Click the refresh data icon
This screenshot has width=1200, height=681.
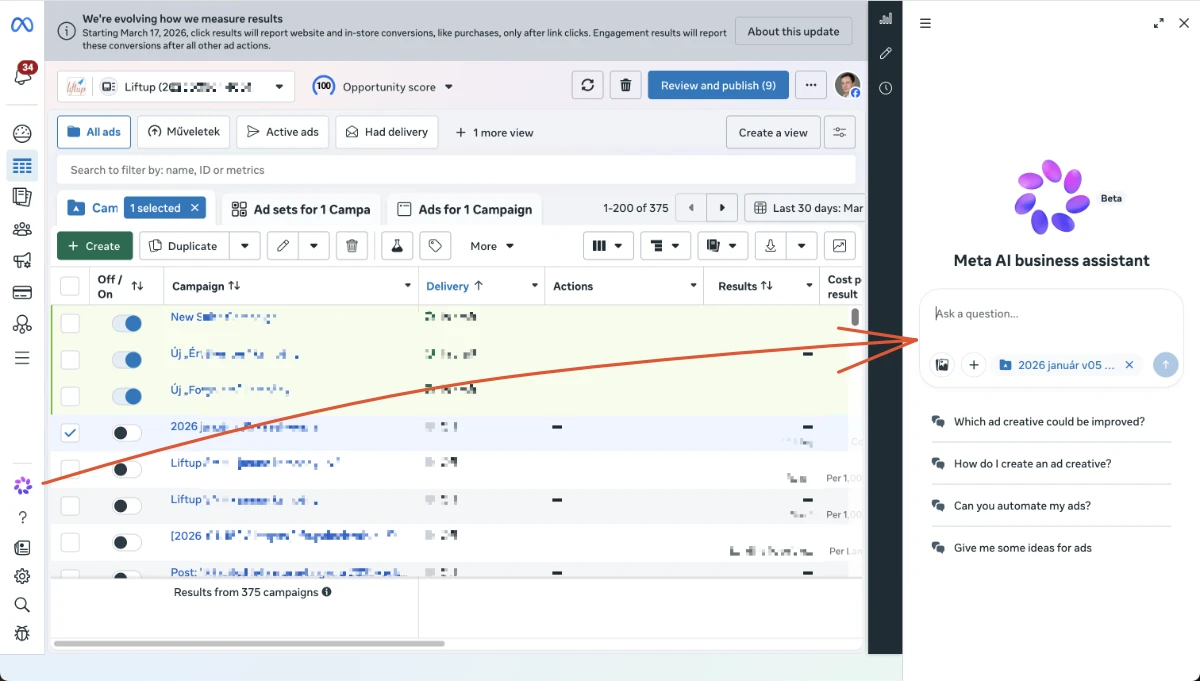click(x=588, y=86)
